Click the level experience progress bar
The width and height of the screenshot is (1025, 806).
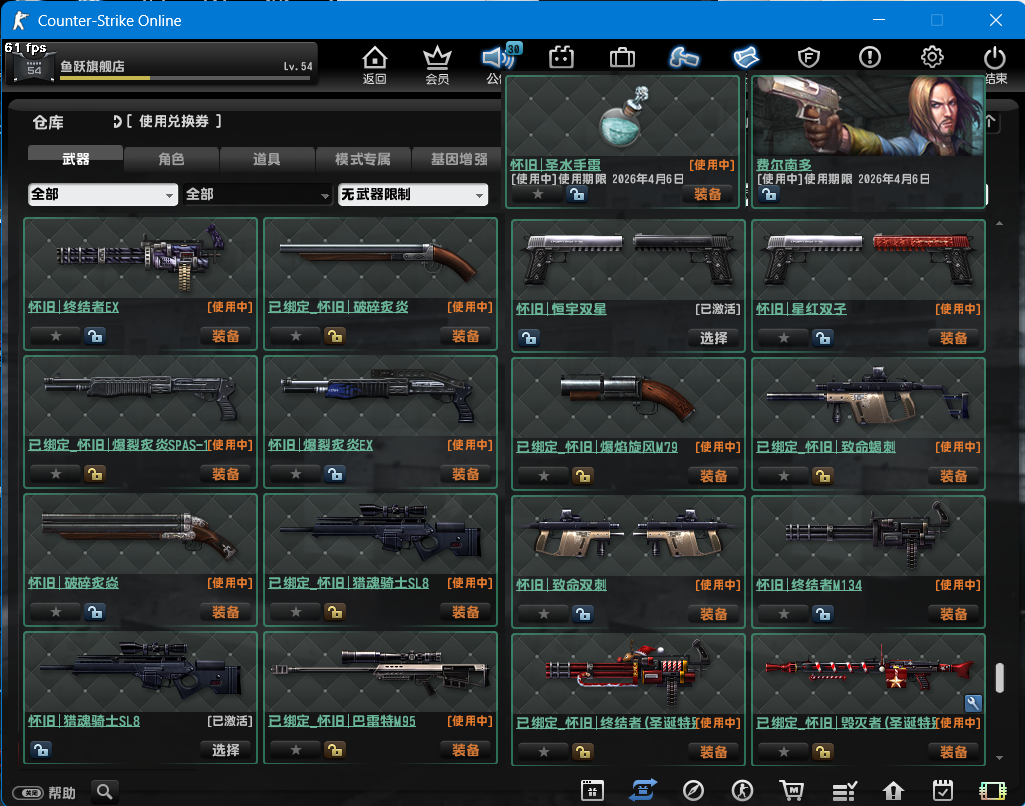(x=185, y=78)
